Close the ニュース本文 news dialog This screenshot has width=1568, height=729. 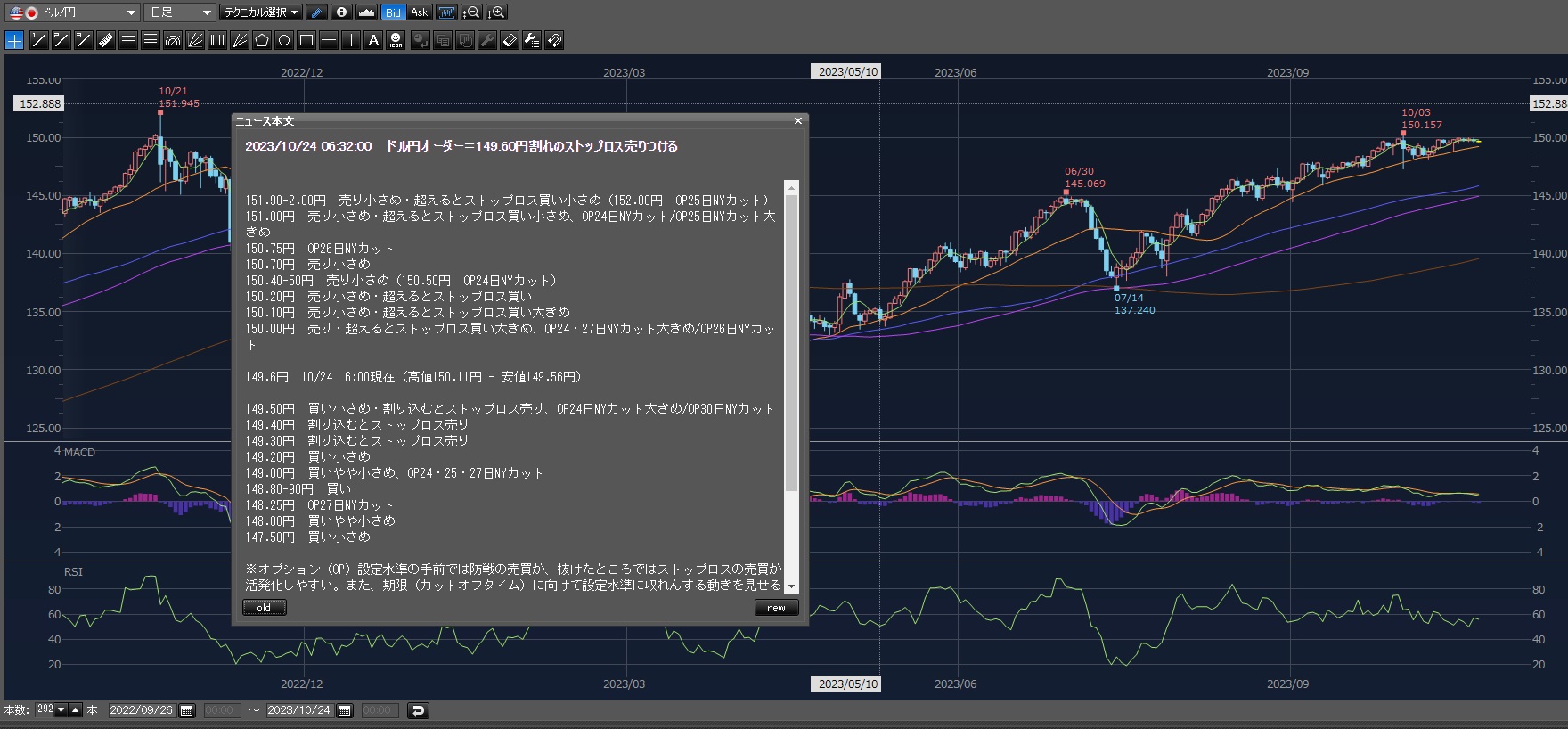pyautogui.click(x=798, y=120)
